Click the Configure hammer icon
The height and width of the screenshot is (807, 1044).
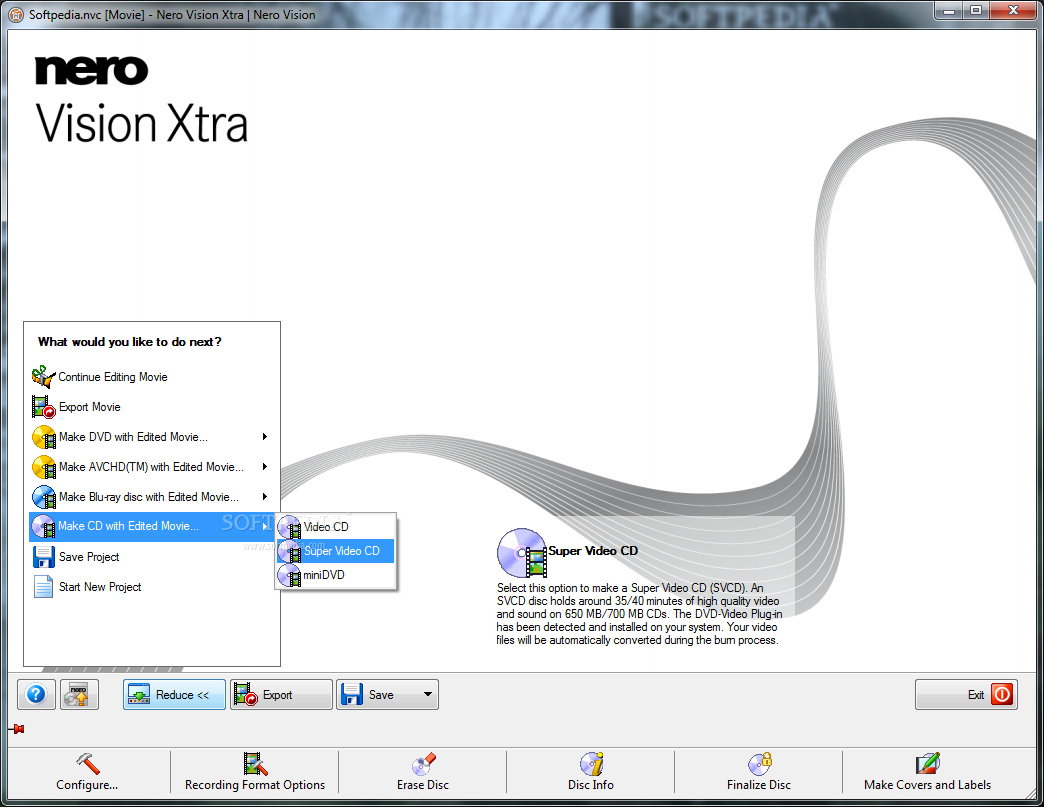pyautogui.click(x=87, y=764)
